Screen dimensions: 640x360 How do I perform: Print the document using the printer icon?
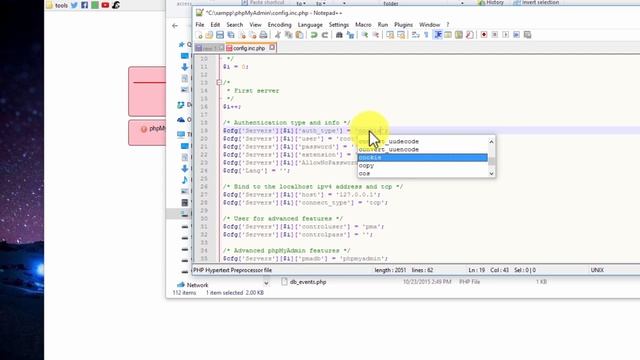click(263, 35)
